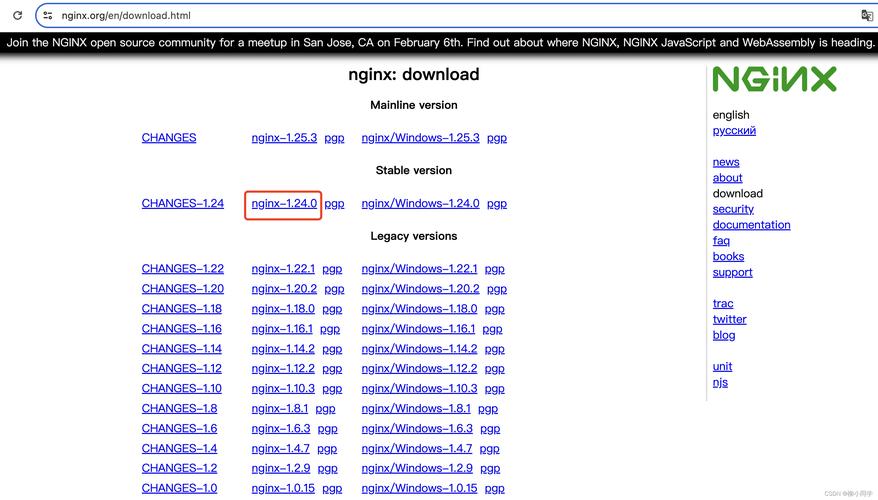This screenshot has width=878, height=500.
Task: Open the books page
Action: pyautogui.click(x=728, y=256)
